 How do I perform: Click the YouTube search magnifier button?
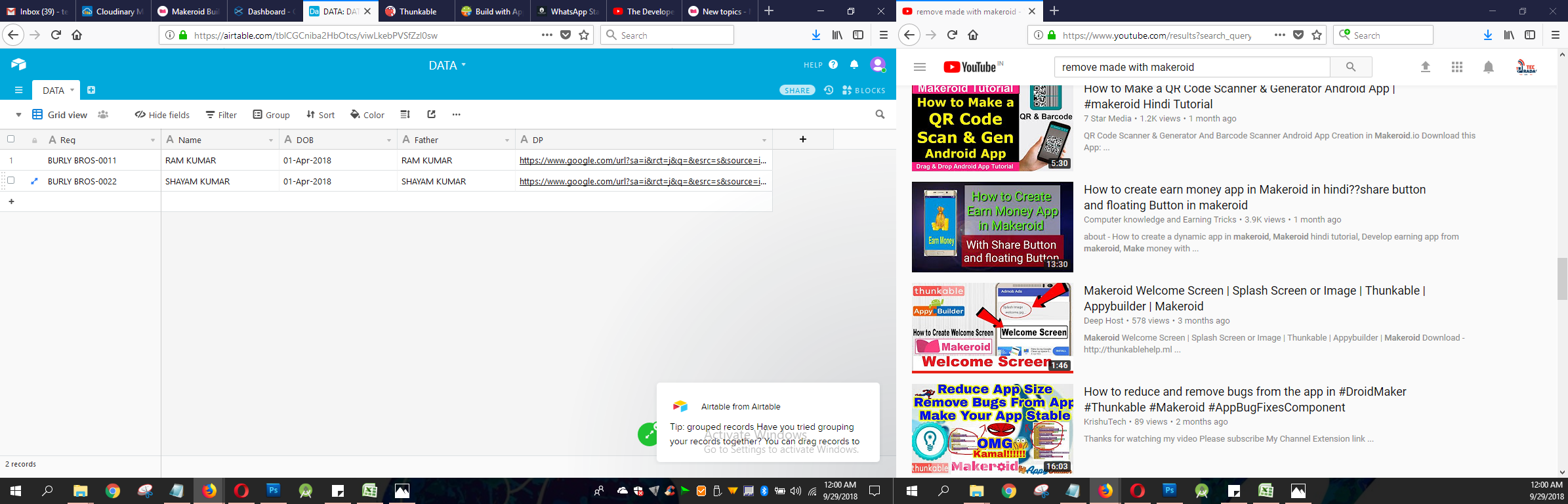point(1351,67)
